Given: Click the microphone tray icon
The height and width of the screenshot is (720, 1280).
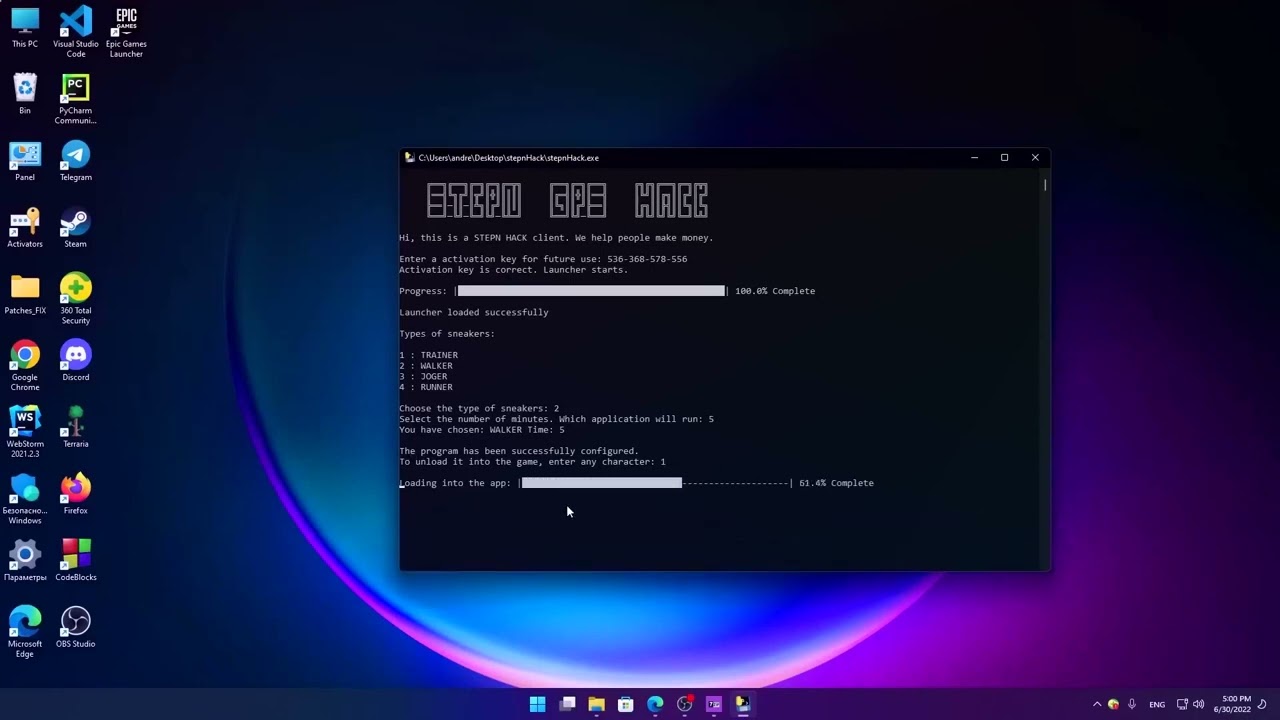Looking at the screenshot, I should 1132,704.
